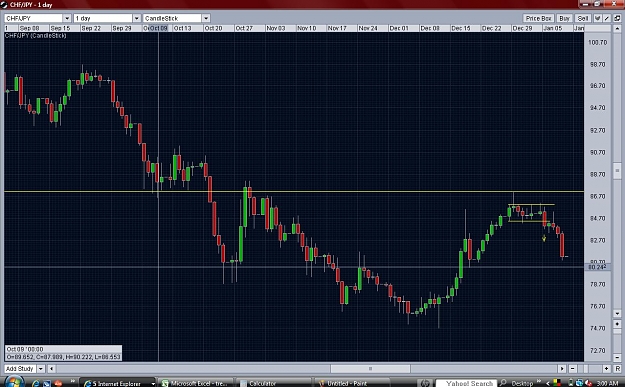Open Internet Explorer quick launch icon
Screen dimensions: 625x387
(x=36, y=383)
